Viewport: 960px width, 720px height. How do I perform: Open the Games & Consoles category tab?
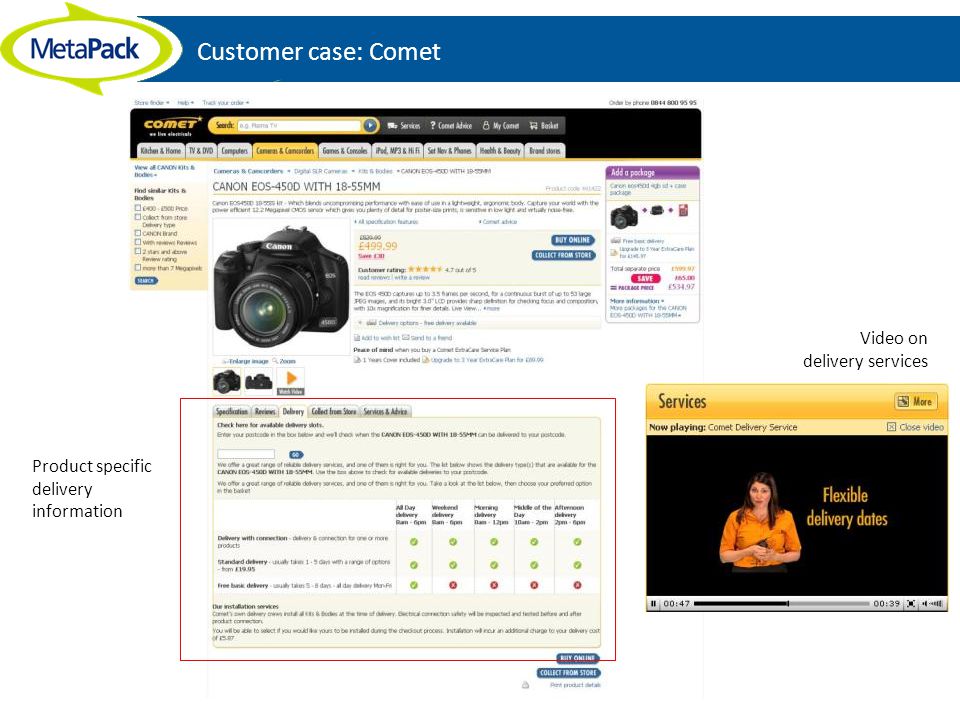(x=345, y=151)
